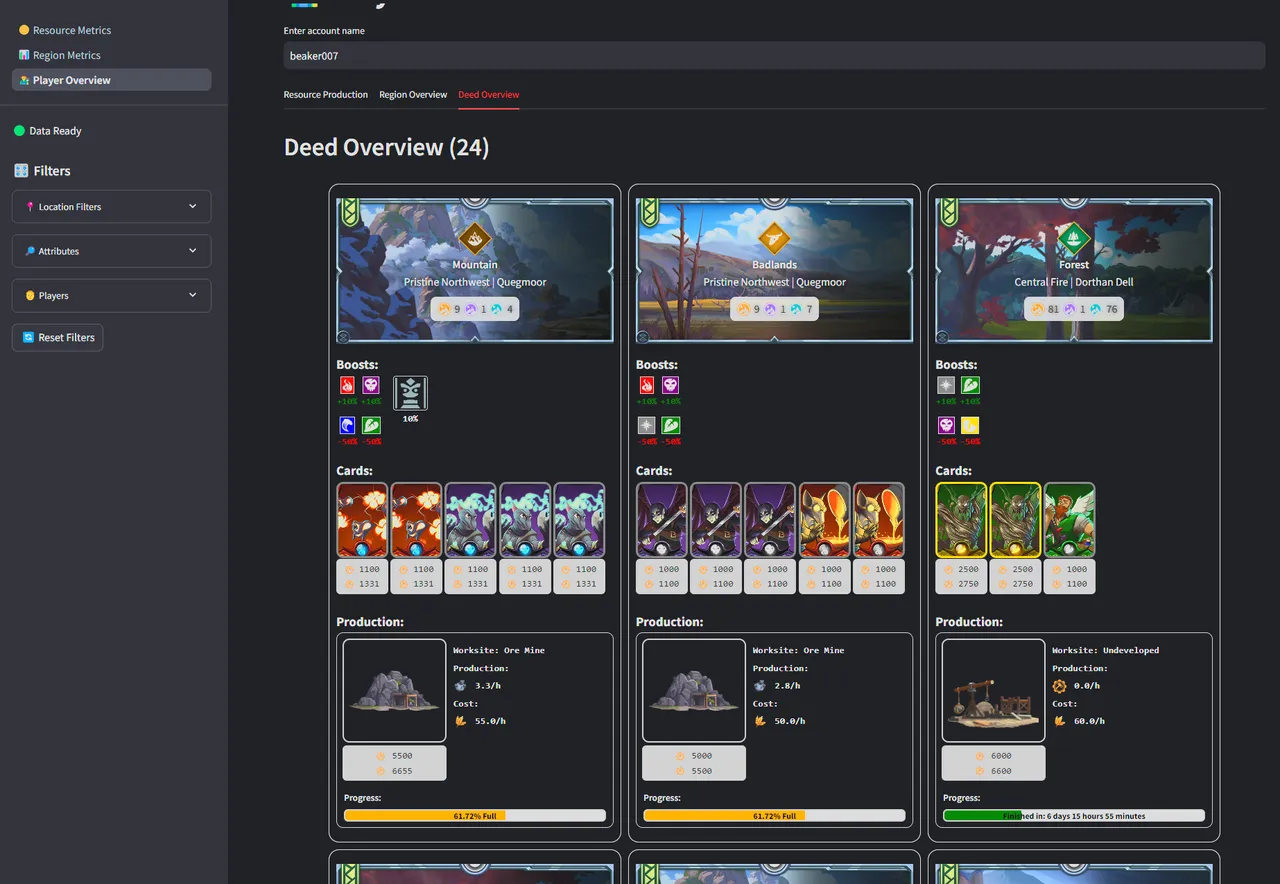Click the Ore Mine worksite image in the Badlands deed
This screenshot has width=1280, height=884.
pyautogui.click(x=694, y=690)
